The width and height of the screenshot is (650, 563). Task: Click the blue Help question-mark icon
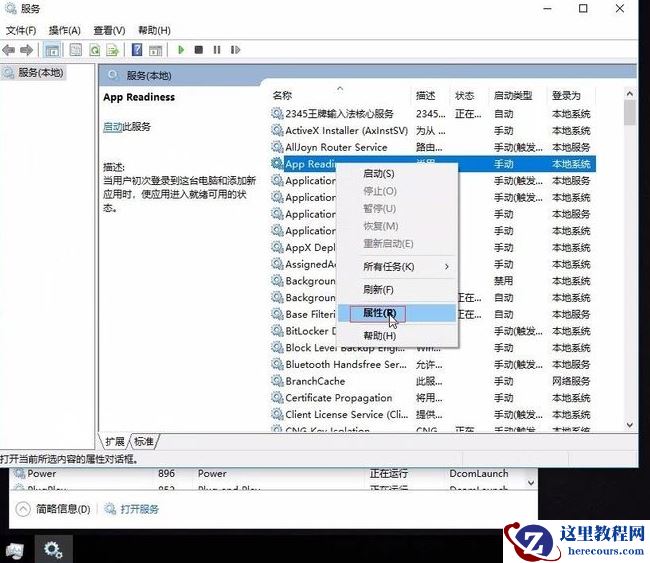(137, 50)
